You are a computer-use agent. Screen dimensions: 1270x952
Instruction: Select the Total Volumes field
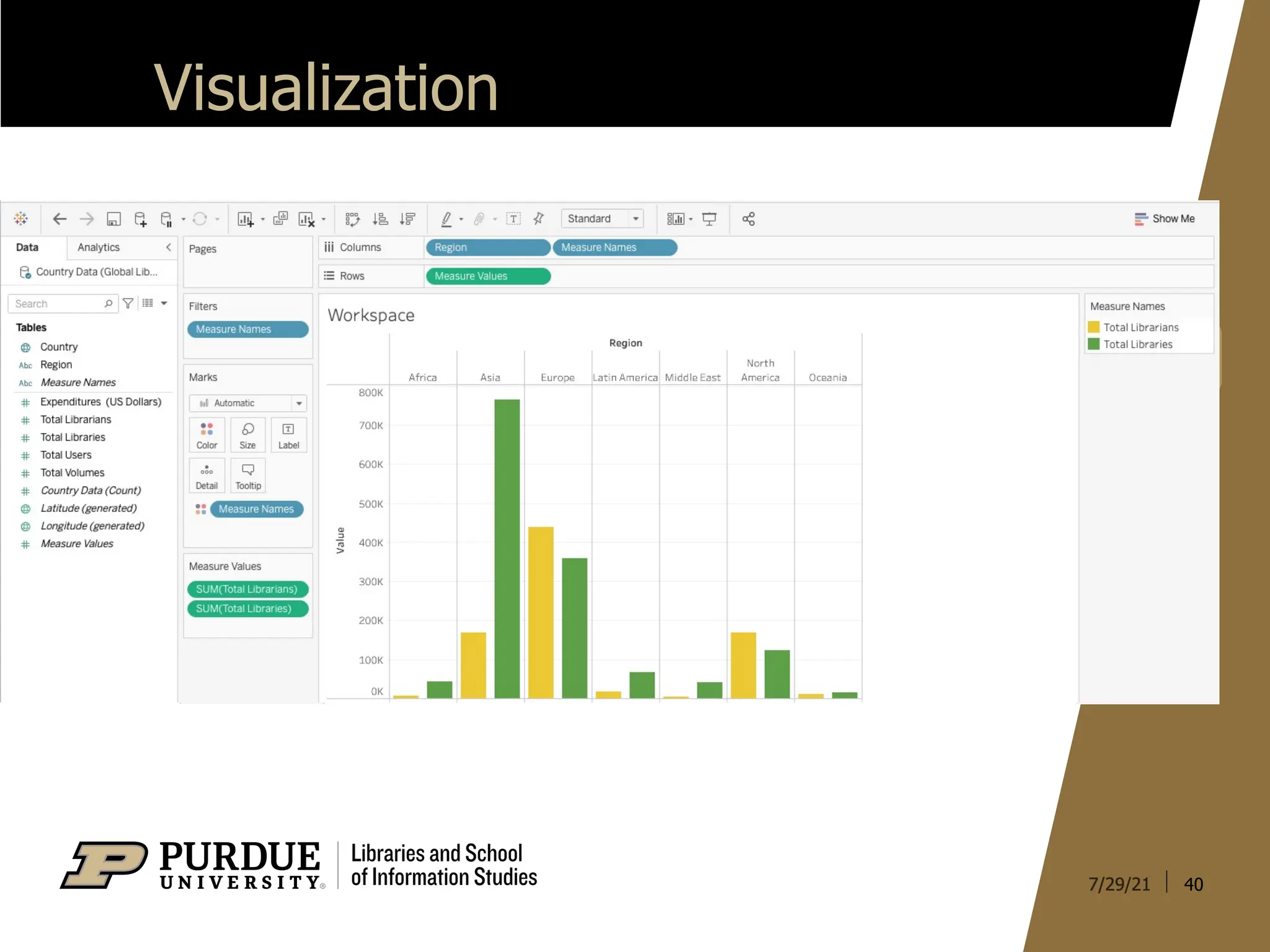(72, 473)
